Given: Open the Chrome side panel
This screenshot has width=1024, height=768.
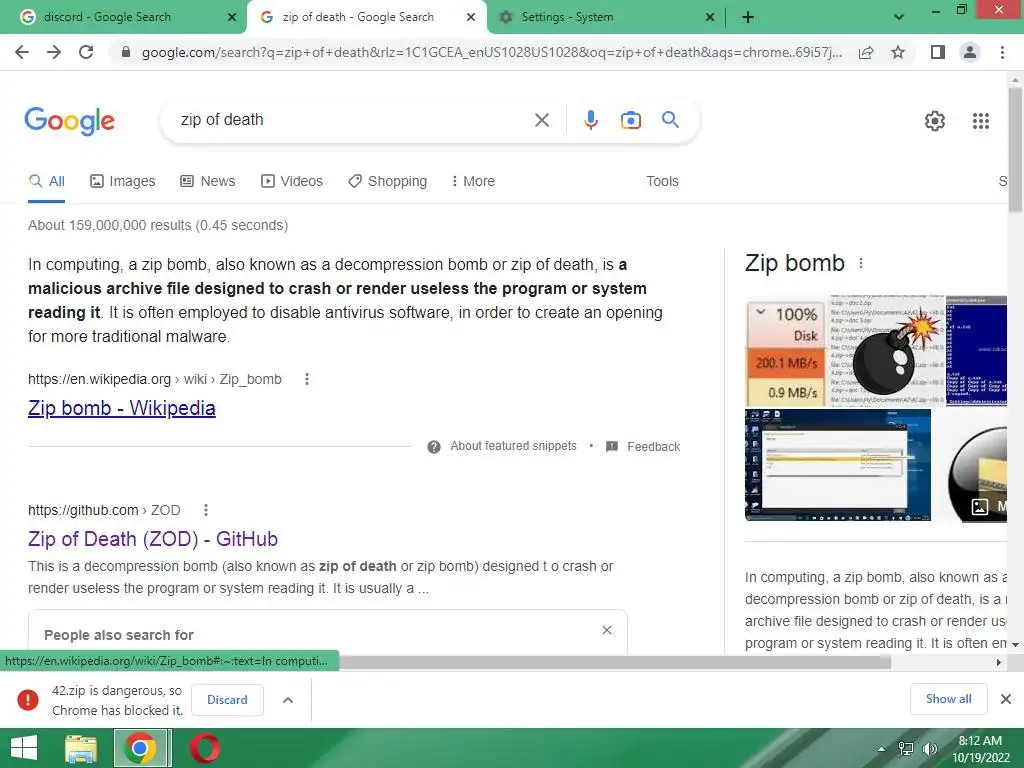Looking at the screenshot, I should coord(938,52).
